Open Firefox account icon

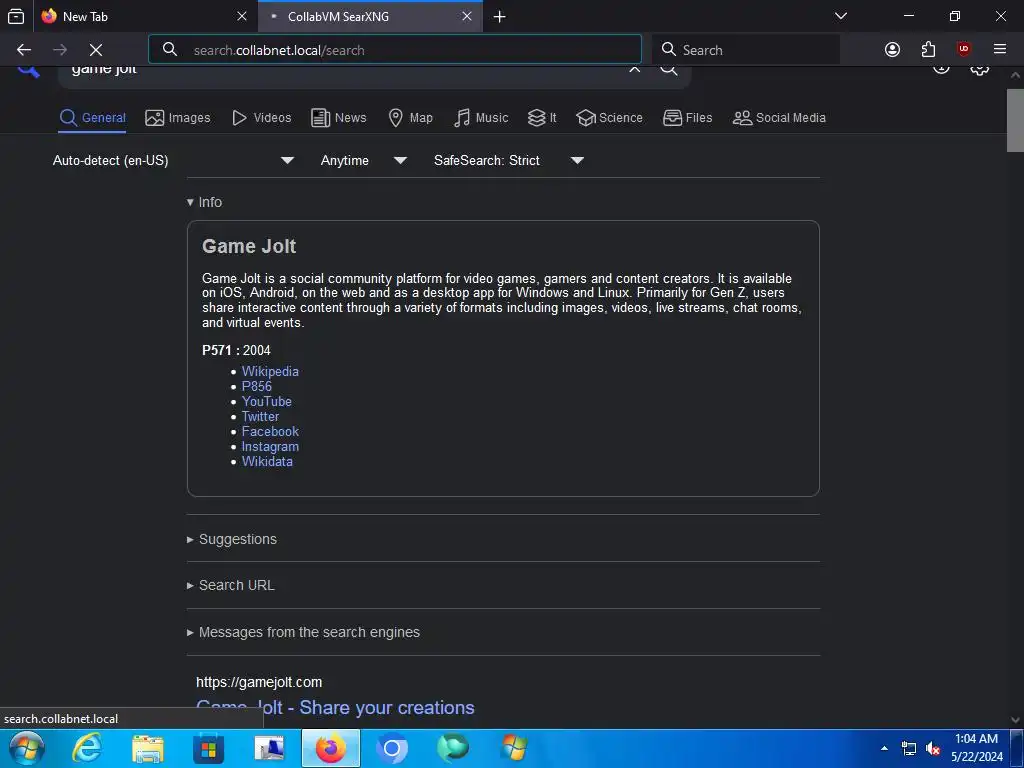point(892,50)
